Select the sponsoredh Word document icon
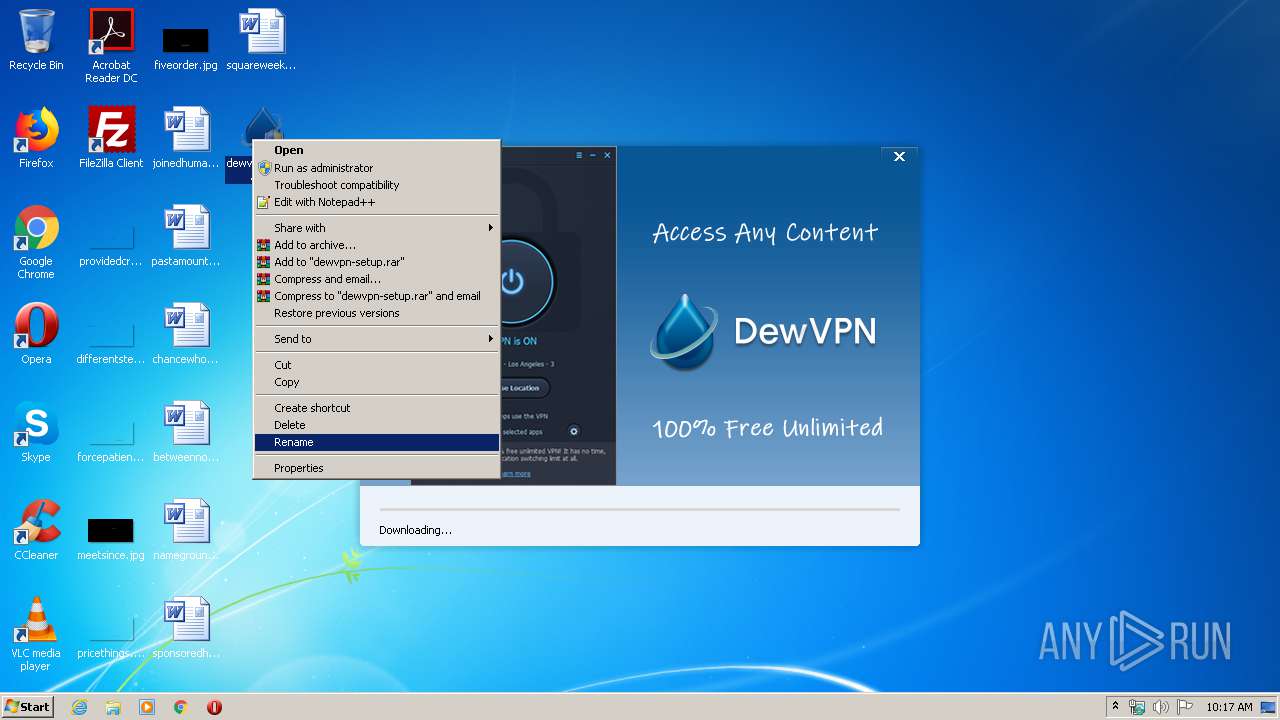Screen dimensions: 1280x720 186,628
